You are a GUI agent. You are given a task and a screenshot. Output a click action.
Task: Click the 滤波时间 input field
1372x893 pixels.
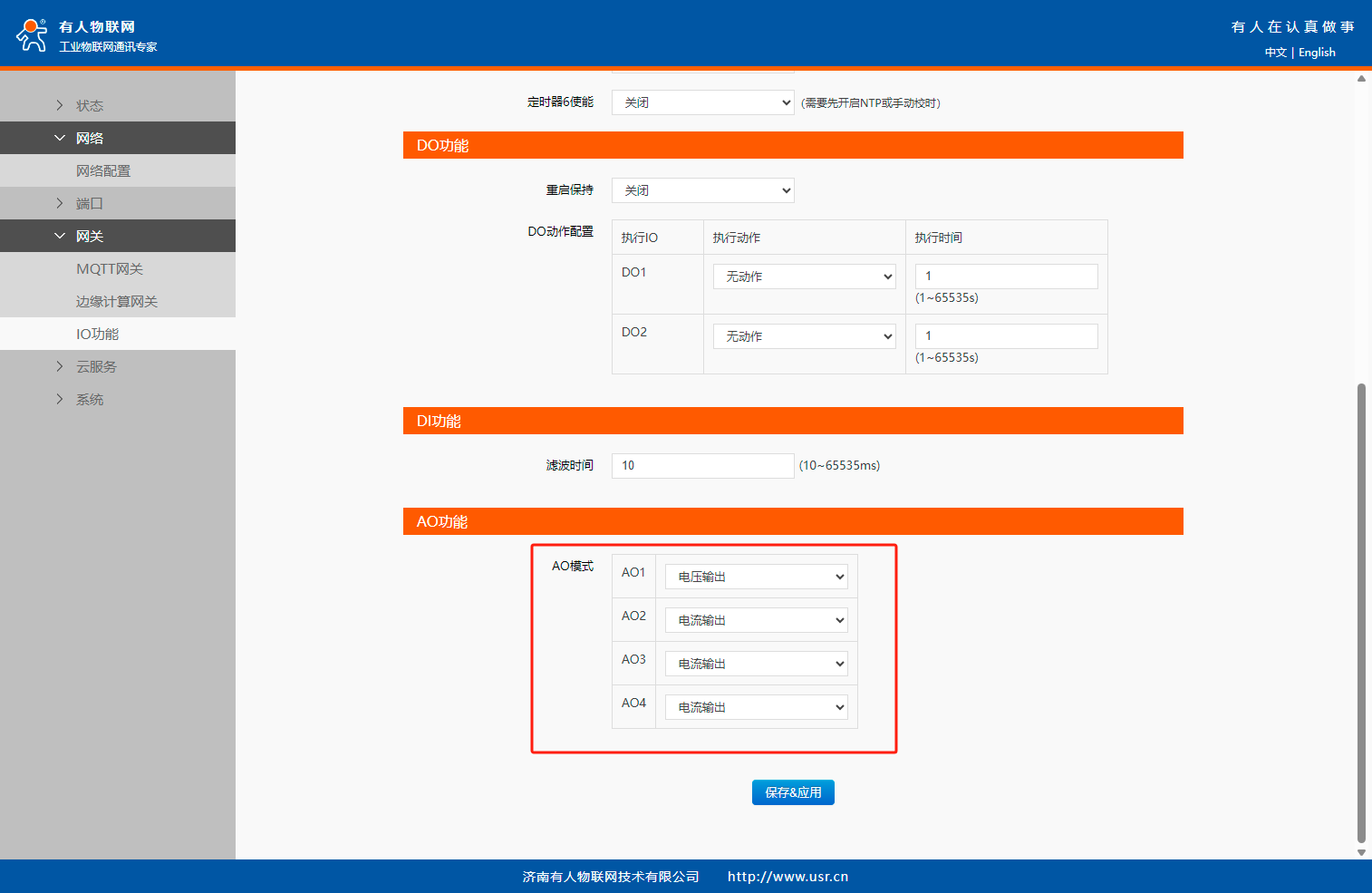(702, 465)
